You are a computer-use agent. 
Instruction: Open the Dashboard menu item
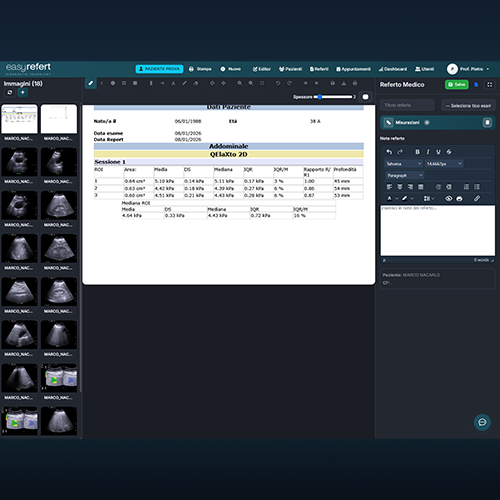(x=393, y=69)
